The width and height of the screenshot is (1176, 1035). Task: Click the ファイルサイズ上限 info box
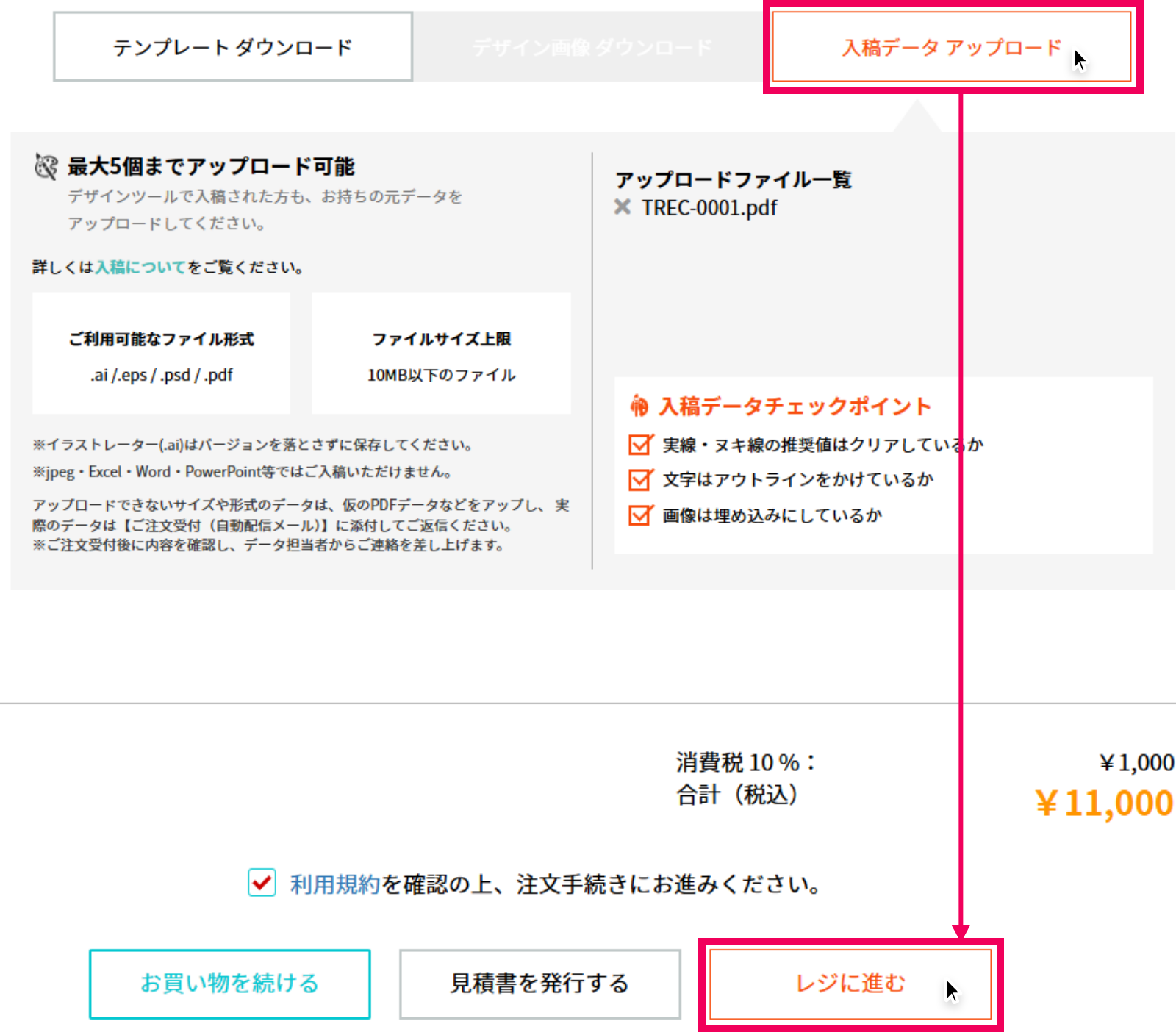[x=441, y=353]
